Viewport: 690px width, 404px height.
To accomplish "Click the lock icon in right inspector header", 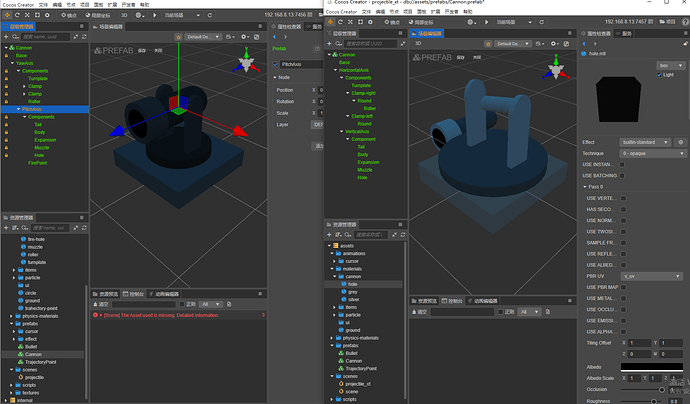I will coord(686,44).
